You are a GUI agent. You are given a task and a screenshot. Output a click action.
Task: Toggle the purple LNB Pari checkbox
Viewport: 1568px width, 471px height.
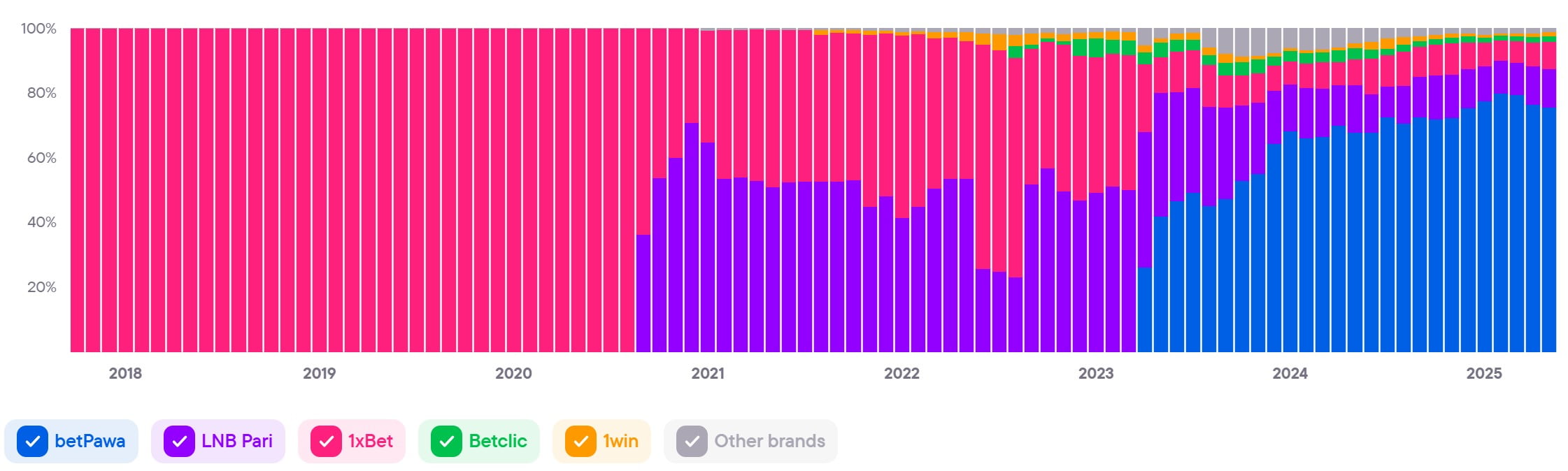tap(179, 442)
